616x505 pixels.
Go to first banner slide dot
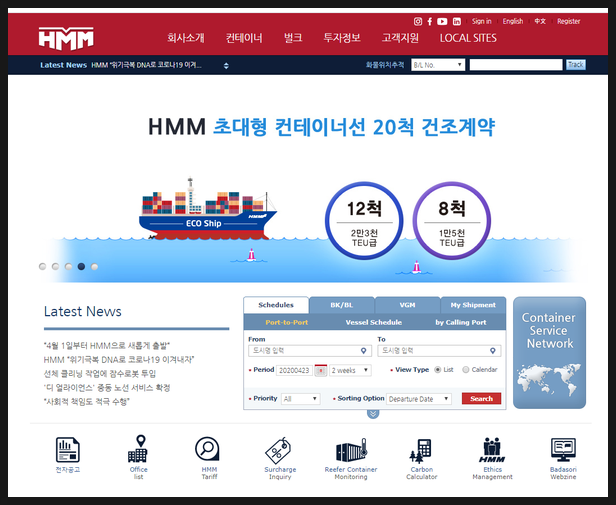click(42, 267)
